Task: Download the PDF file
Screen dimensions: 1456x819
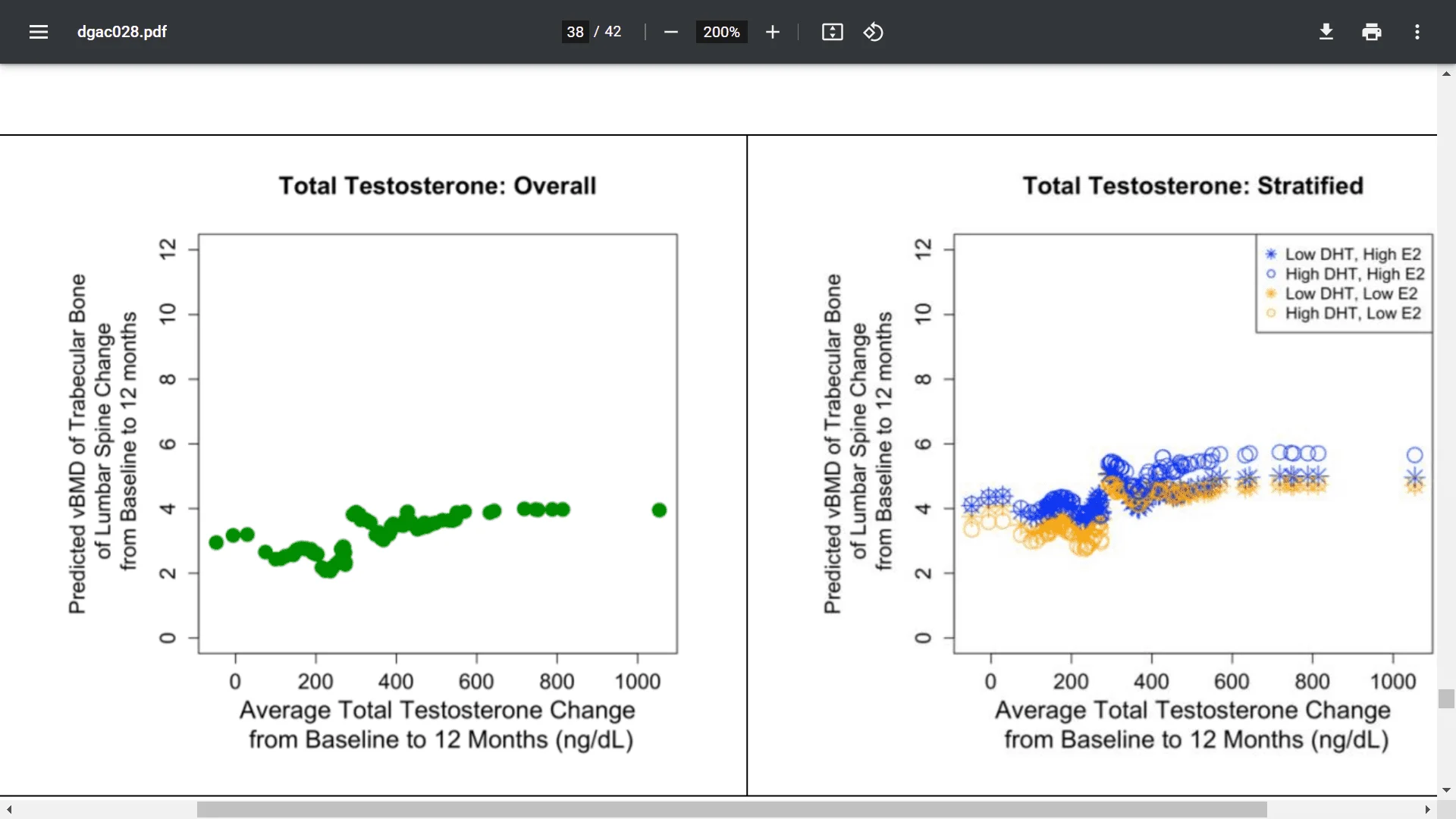Action: (x=1326, y=32)
